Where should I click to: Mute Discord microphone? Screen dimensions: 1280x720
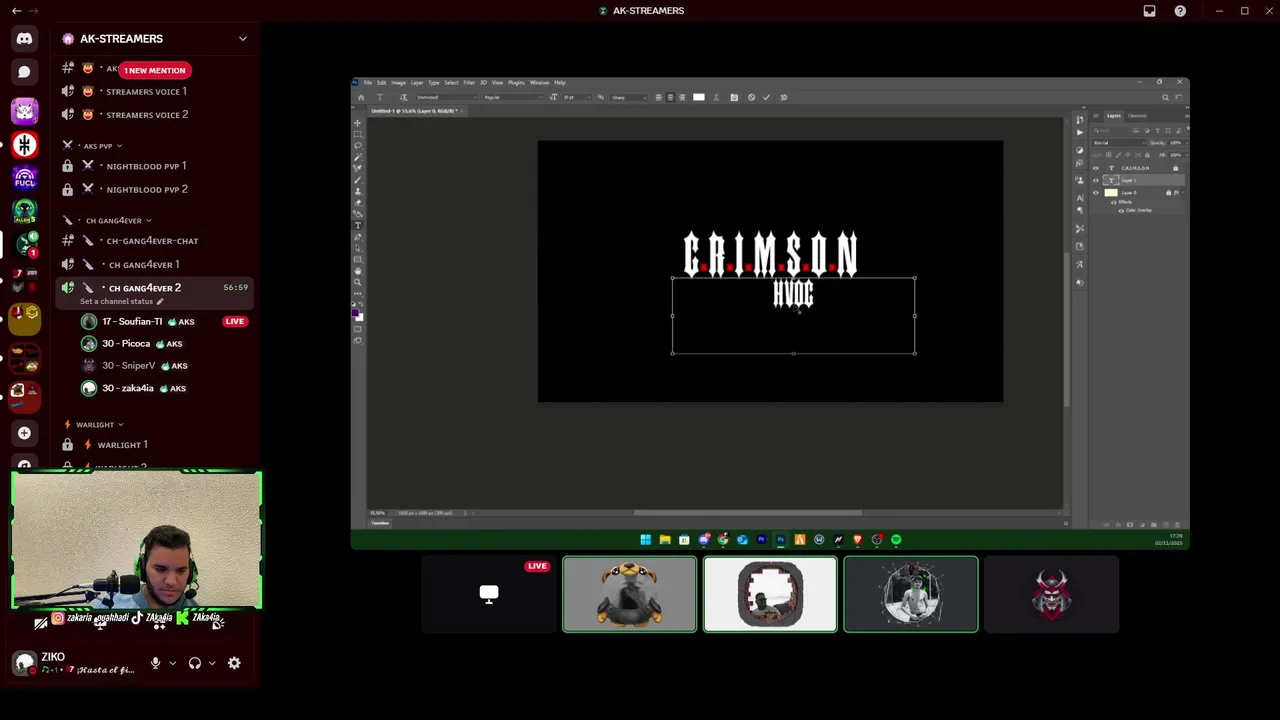(x=155, y=663)
